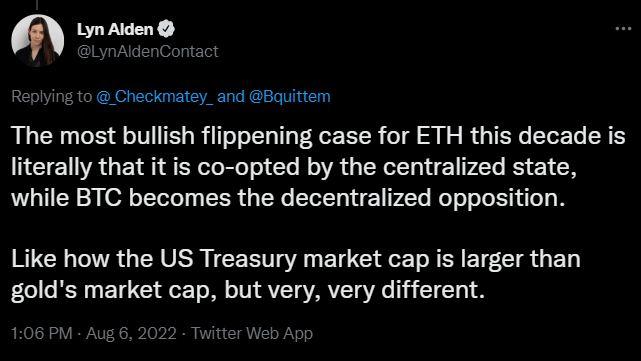Screen dimensions: 641x361
Task: Open the Twitter Web App source link
Action: (252, 333)
